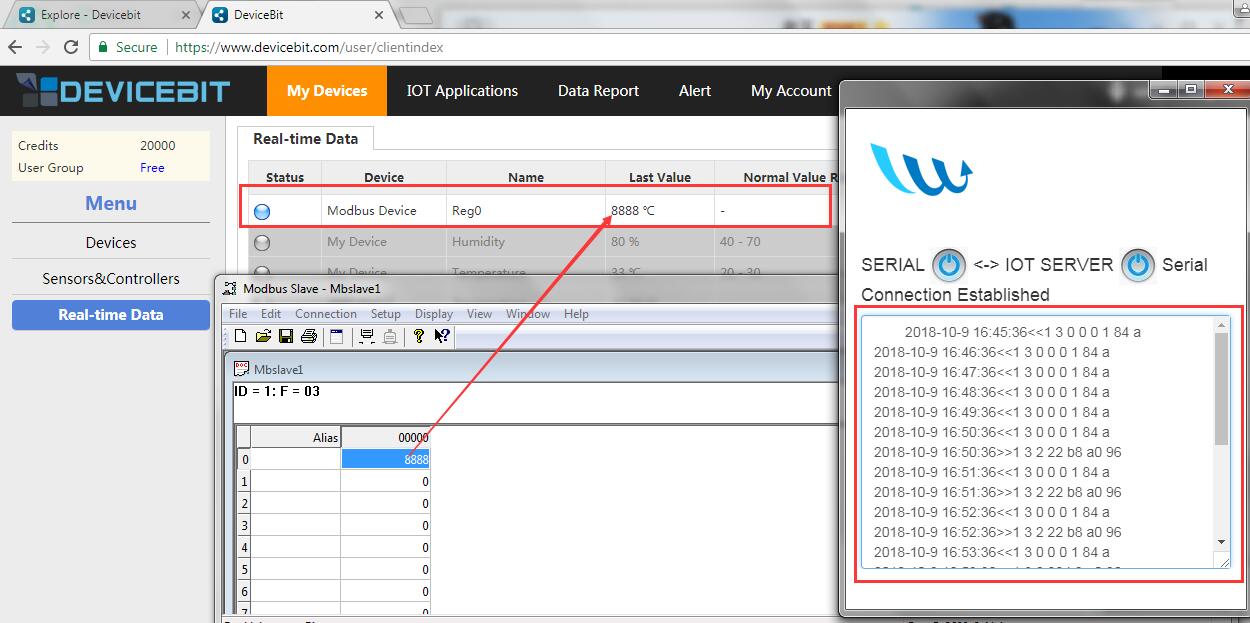
Task: Click the window icon after Print in Modbus Slave toolbar
Action: [336, 336]
